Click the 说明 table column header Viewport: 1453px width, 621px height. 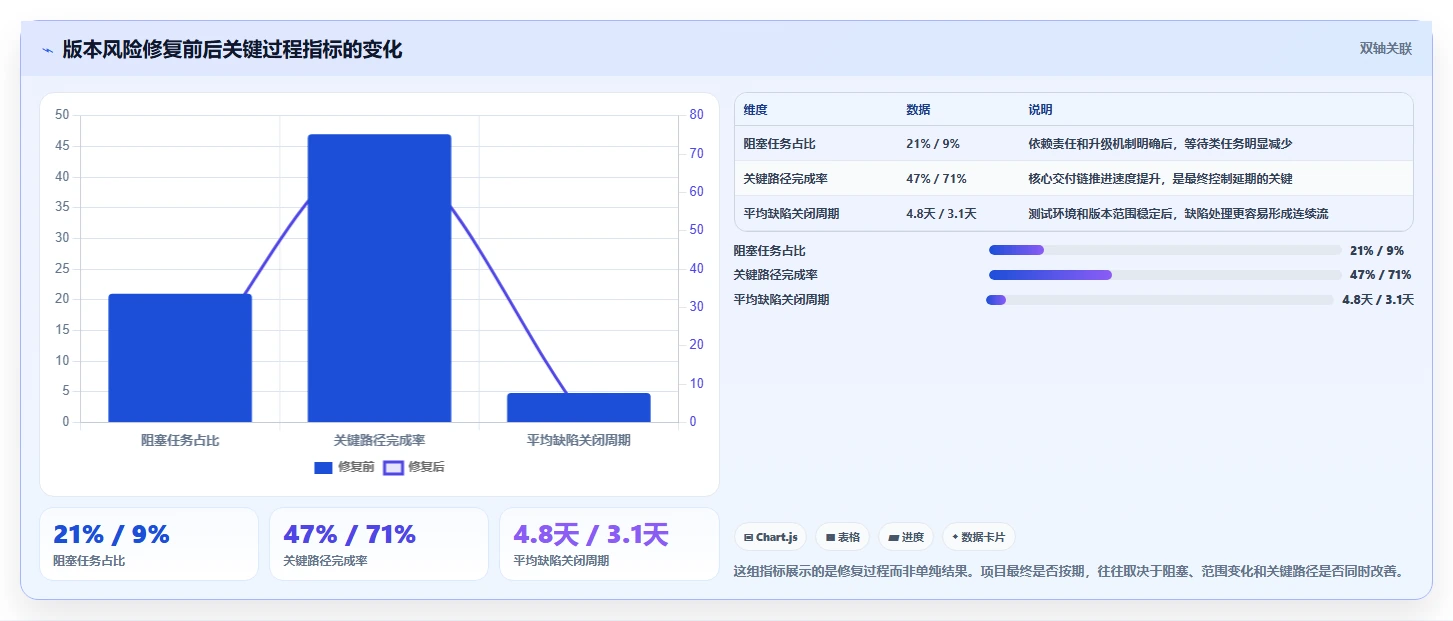tap(1040, 110)
